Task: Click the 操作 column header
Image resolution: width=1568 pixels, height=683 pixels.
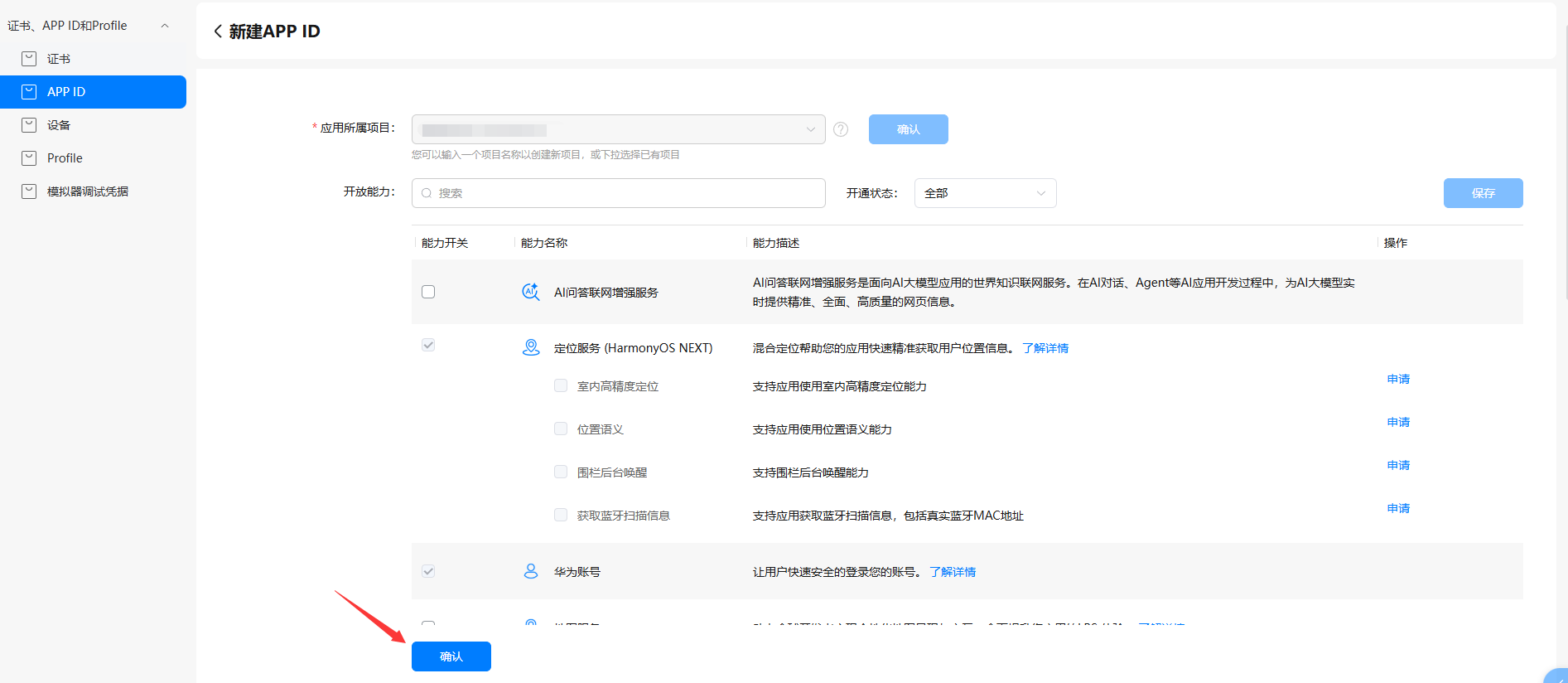Action: tap(1396, 243)
